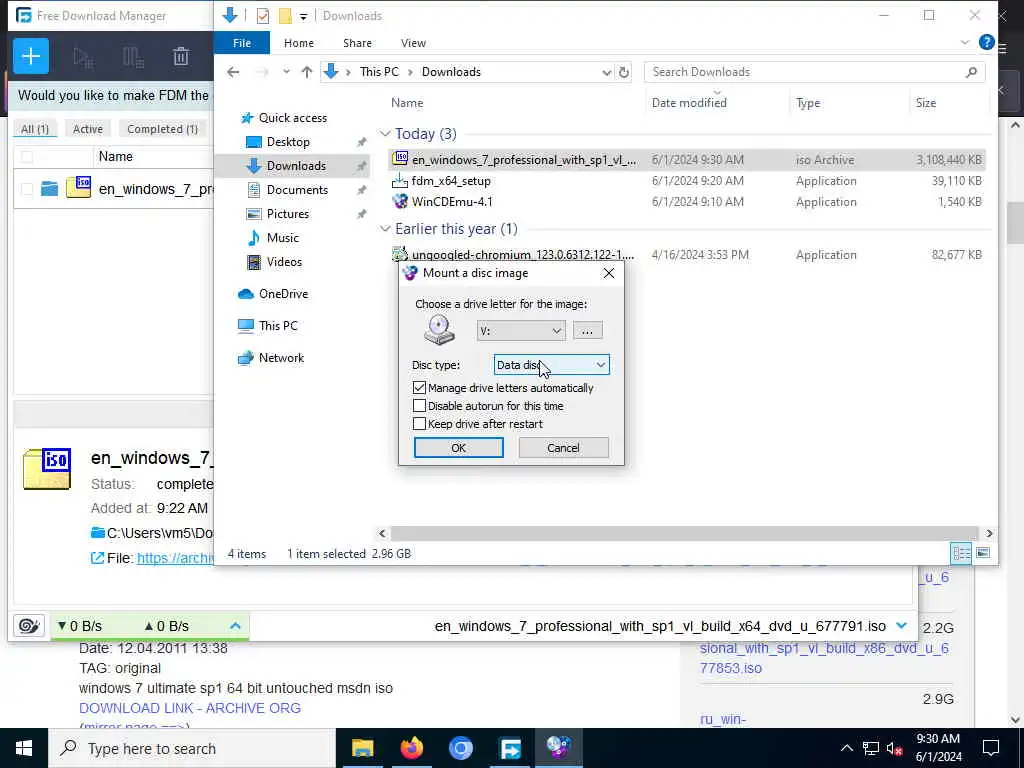Click the muted volume tray icon
Screen dimensions: 1024x768
click(x=895, y=748)
